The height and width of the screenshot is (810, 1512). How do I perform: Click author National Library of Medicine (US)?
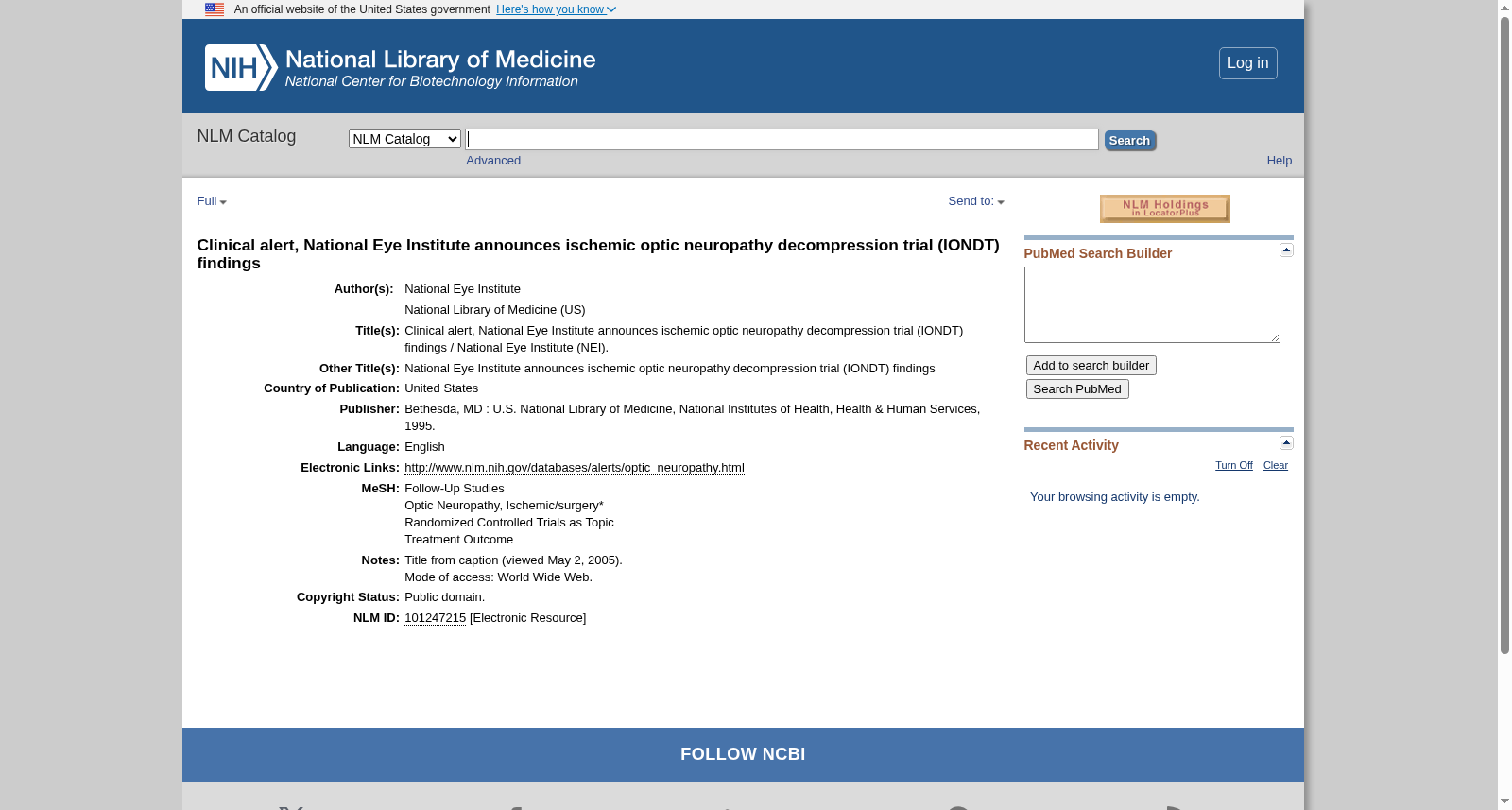pyautogui.click(x=494, y=310)
